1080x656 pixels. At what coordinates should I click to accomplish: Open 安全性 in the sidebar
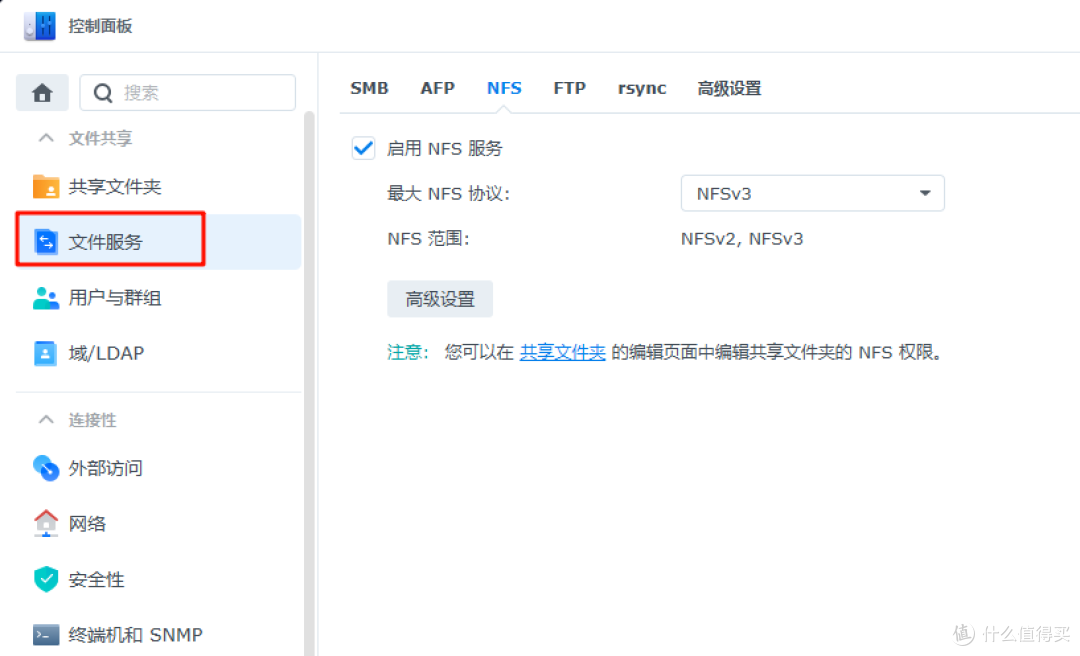pos(96,579)
